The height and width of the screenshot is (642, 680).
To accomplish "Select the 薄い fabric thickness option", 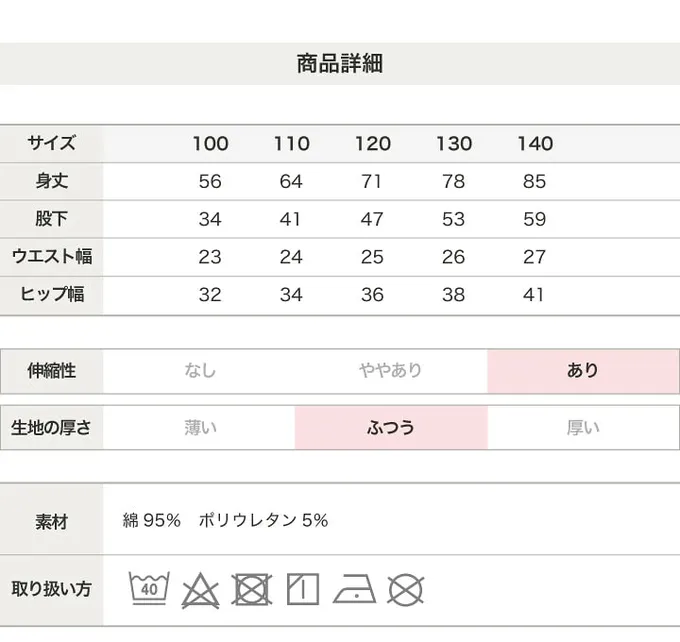I will 199,428.
